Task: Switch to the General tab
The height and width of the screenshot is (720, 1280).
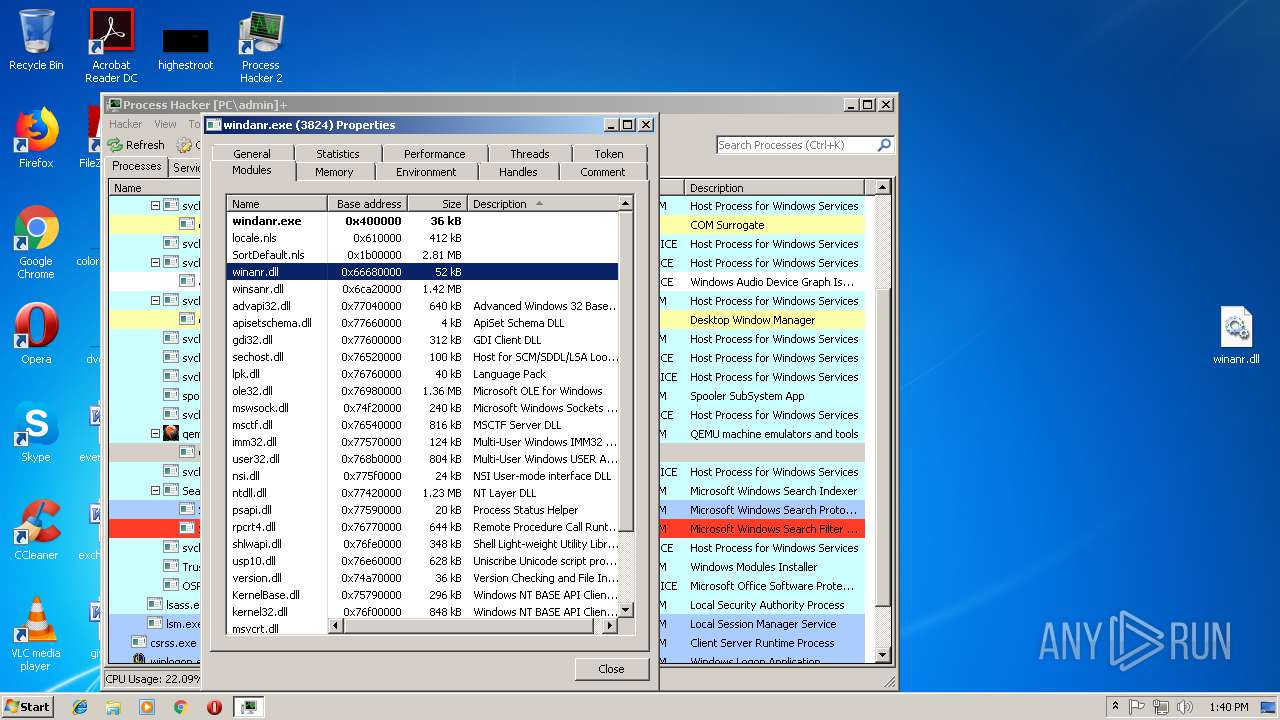Action: coord(252,154)
